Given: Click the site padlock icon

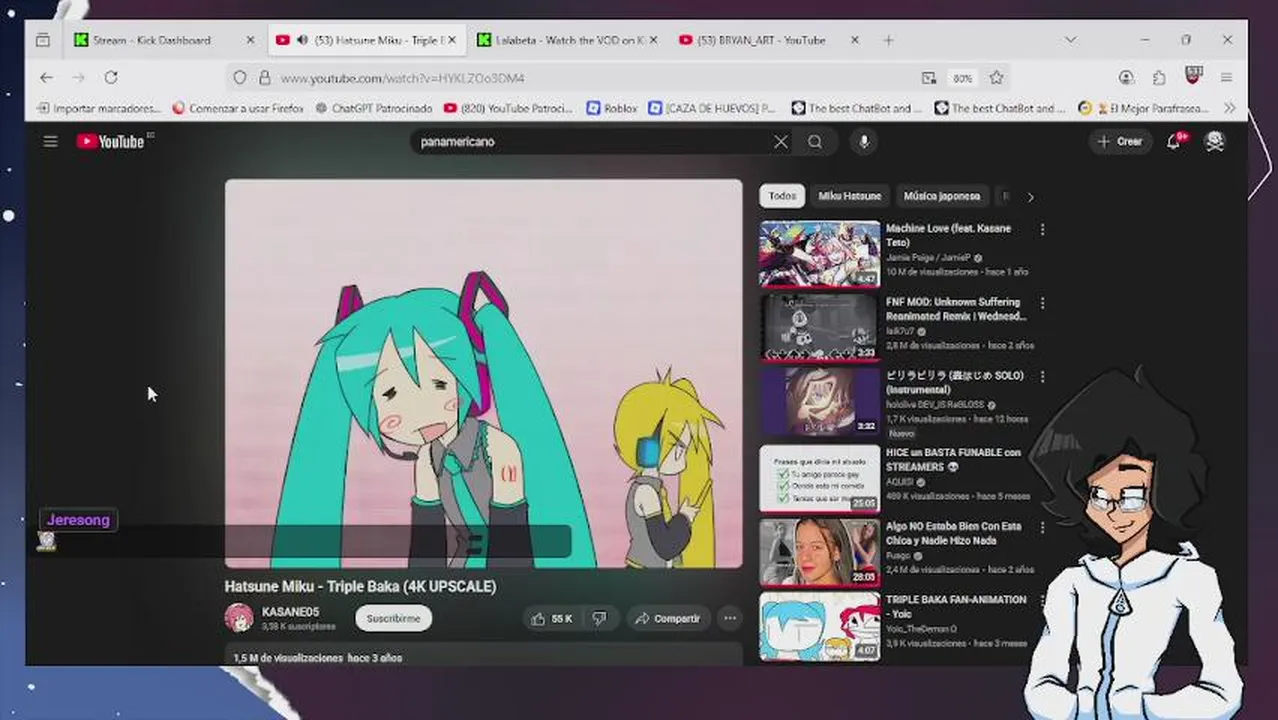Looking at the screenshot, I should coord(264,77).
